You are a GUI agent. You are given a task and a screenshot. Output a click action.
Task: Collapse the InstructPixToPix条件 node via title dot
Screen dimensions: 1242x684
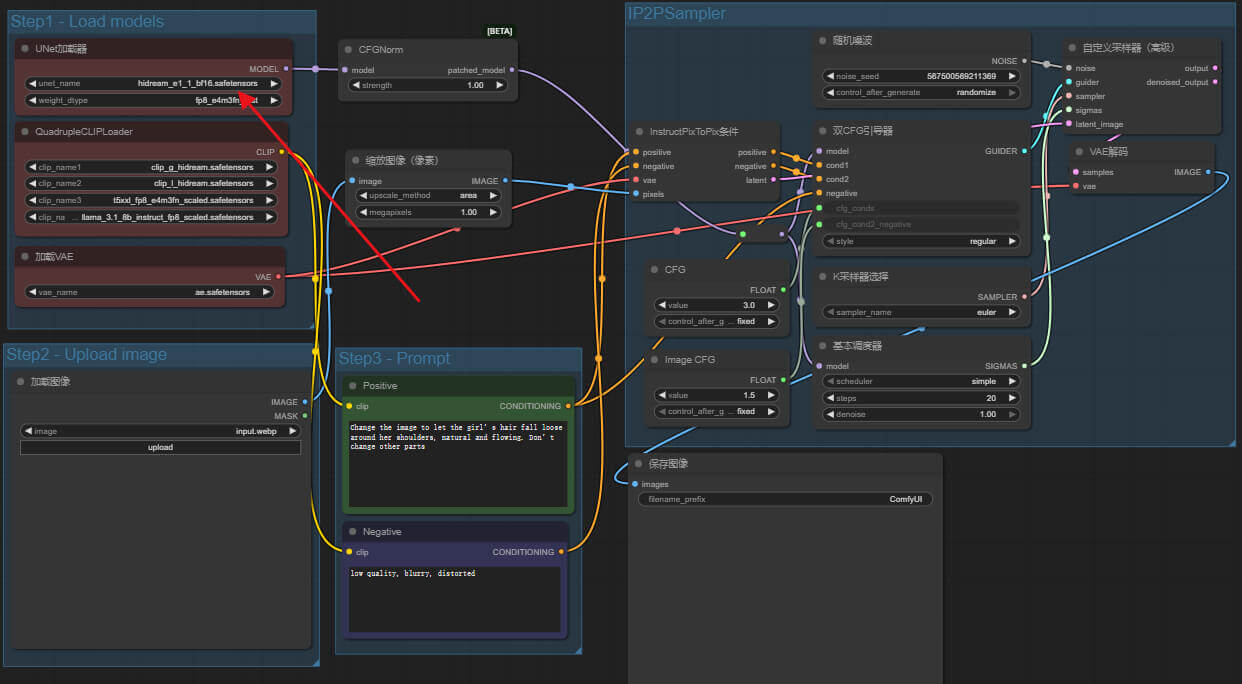pos(639,131)
